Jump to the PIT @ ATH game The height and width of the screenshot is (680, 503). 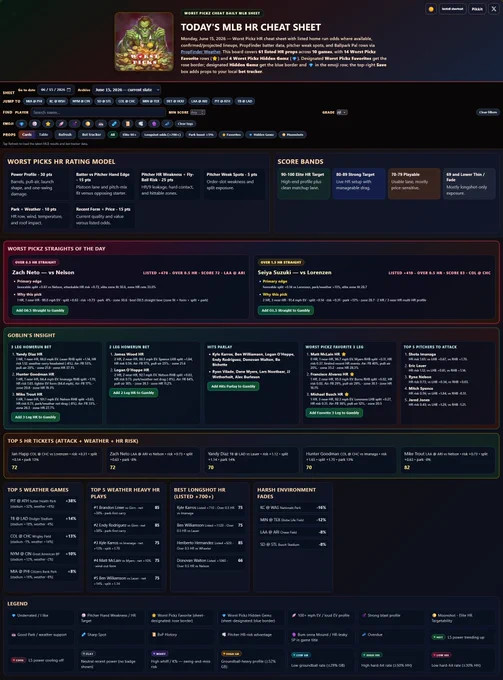click(222, 101)
